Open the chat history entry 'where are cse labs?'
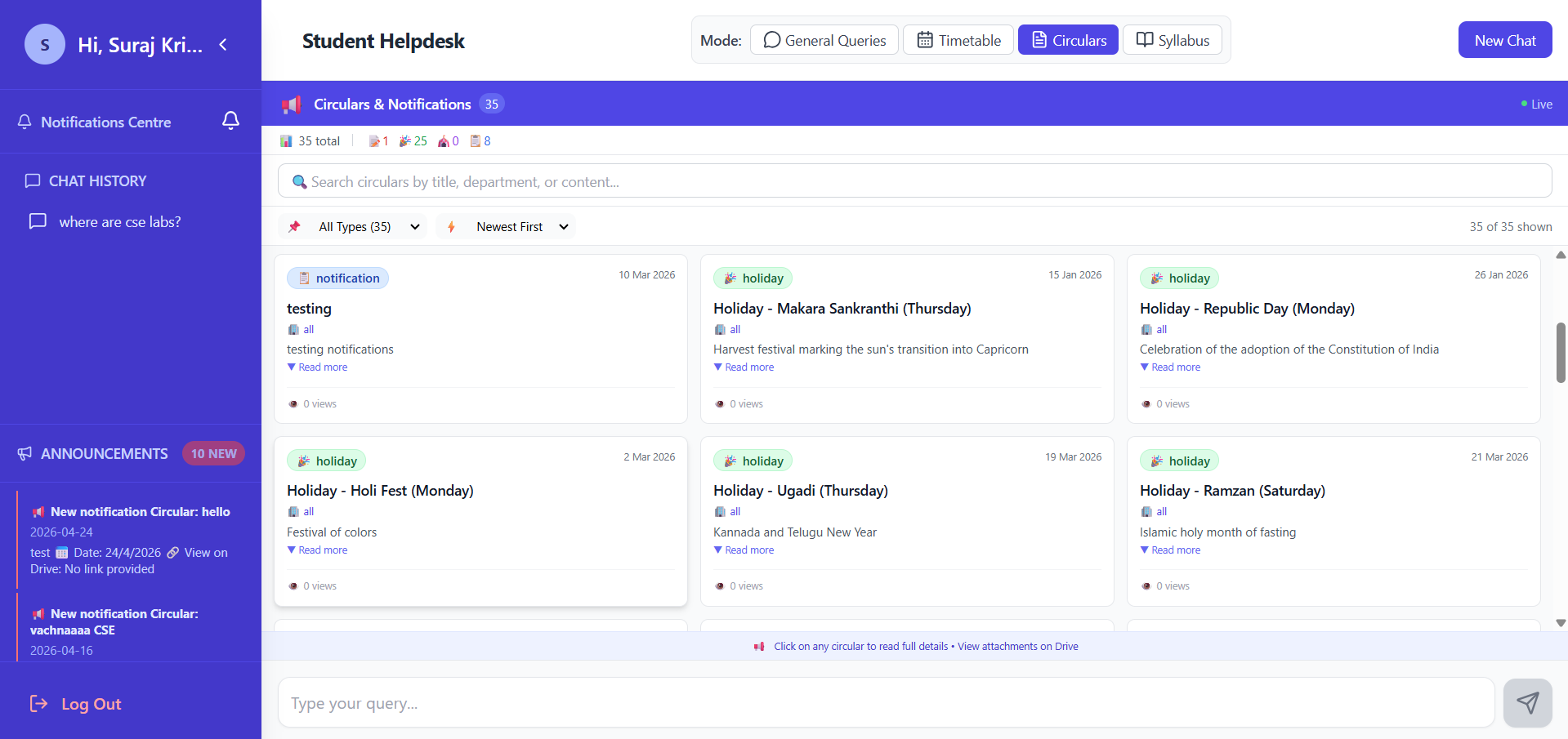Screen dimensions: 1568x739 click(x=119, y=221)
